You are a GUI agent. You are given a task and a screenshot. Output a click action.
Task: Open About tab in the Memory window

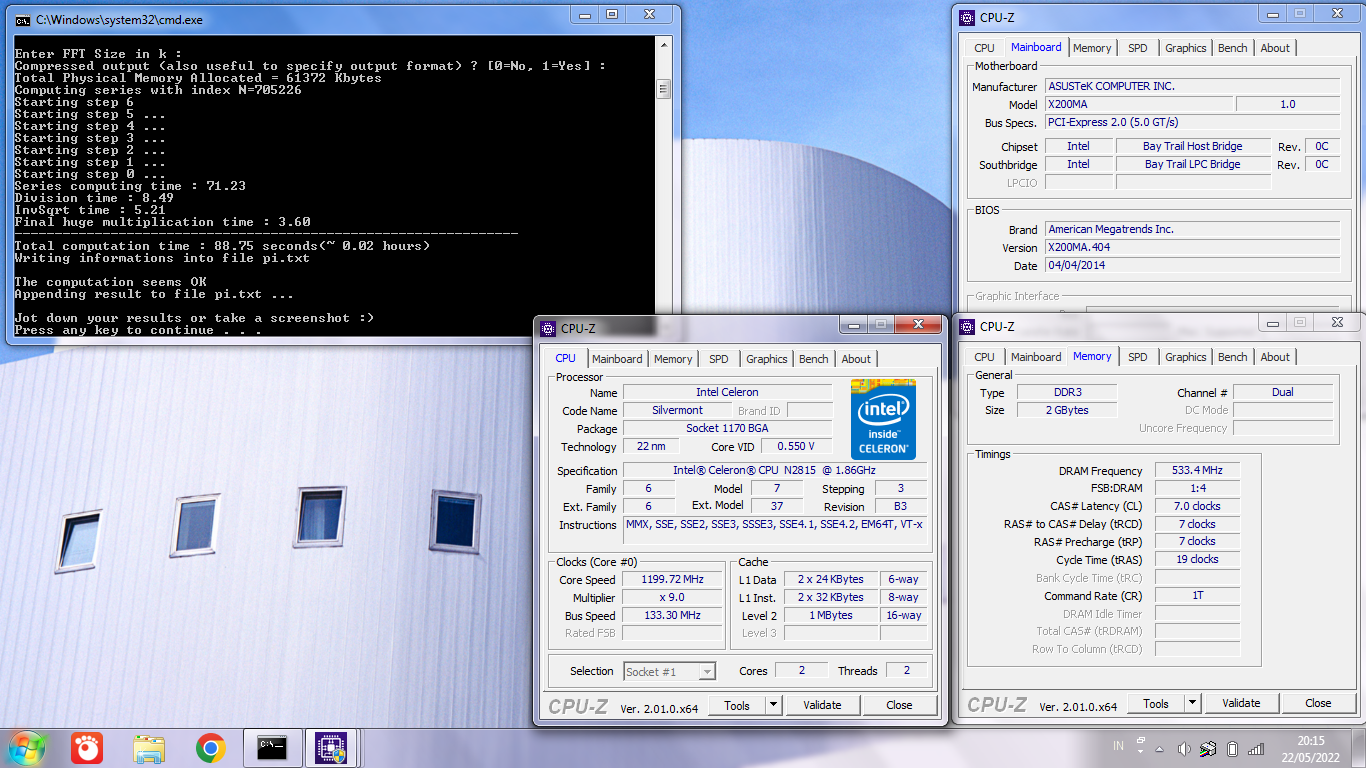[1275, 357]
